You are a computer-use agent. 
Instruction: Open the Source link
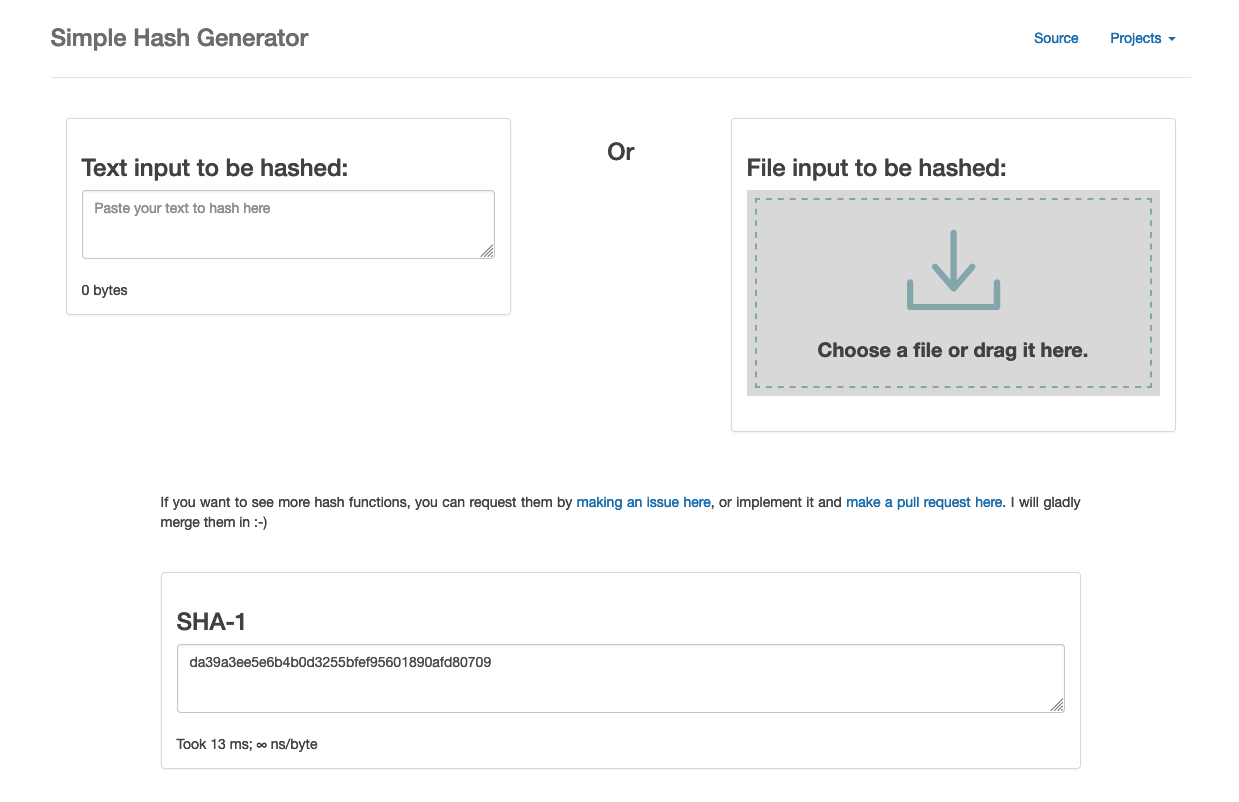click(x=1056, y=38)
